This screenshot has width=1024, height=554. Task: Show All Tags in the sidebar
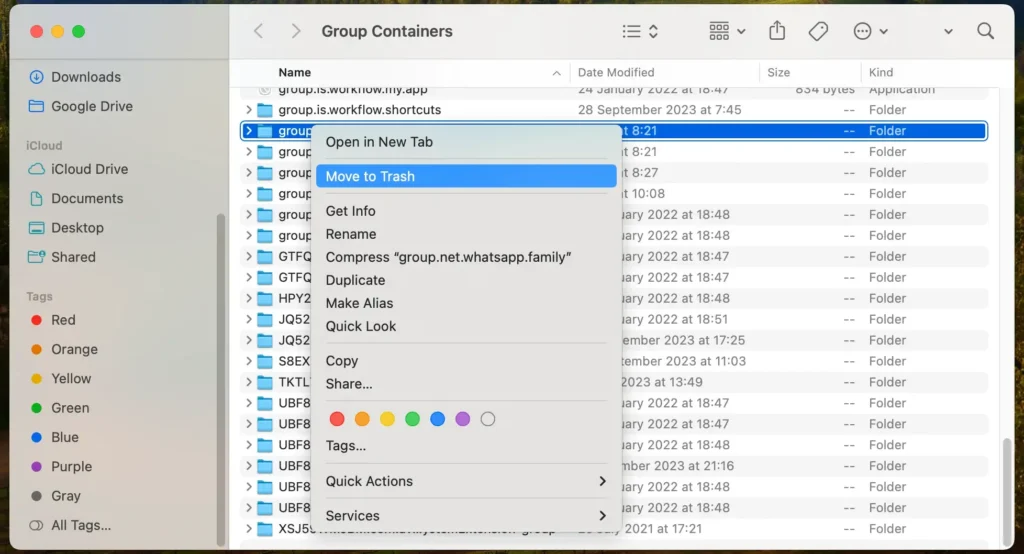click(70, 525)
